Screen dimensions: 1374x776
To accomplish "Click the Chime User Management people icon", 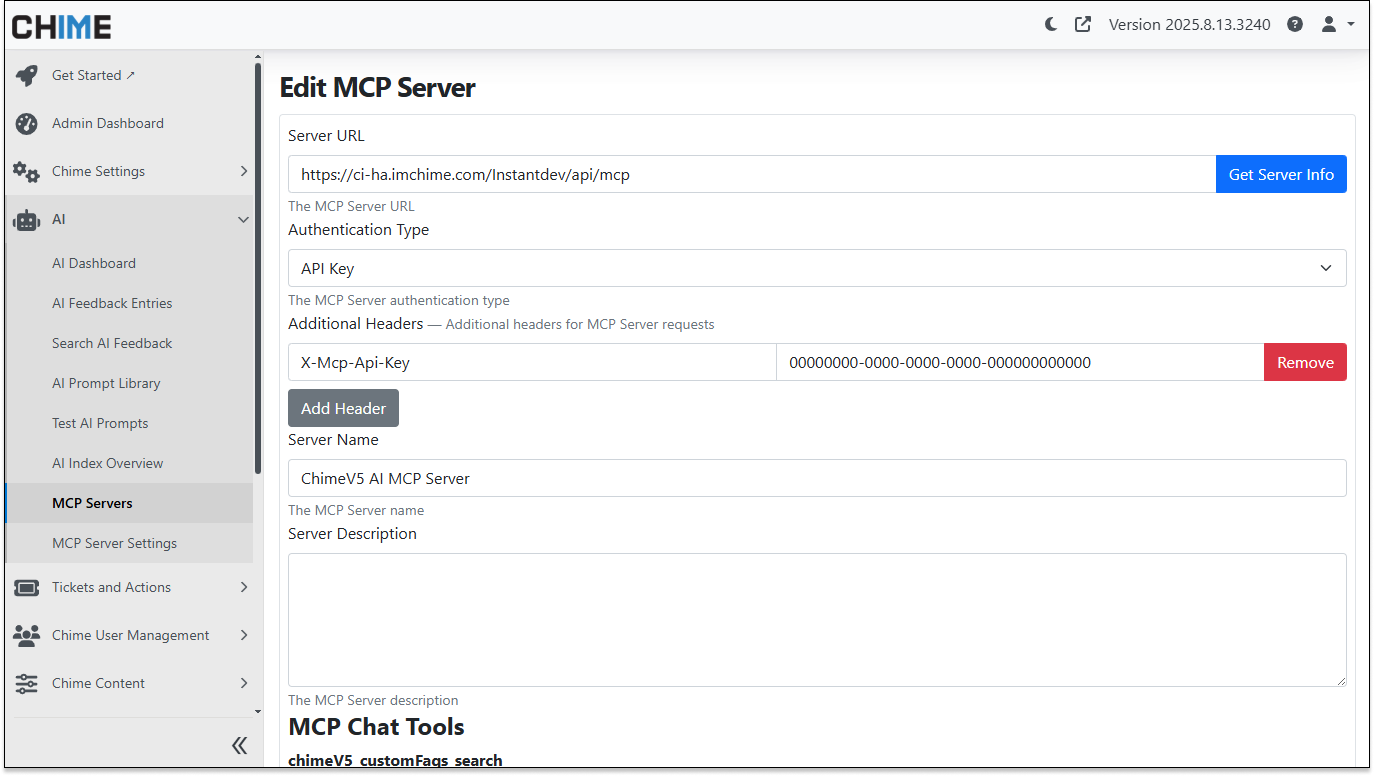I will click(x=27, y=635).
